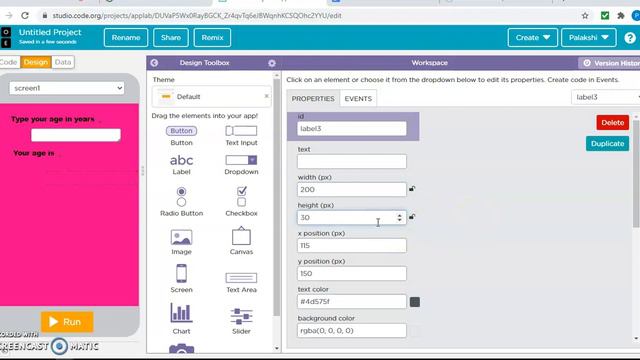This screenshot has width=640, height=360.
Task: Click the properties panel scrollbar
Action: tap(636, 173)
